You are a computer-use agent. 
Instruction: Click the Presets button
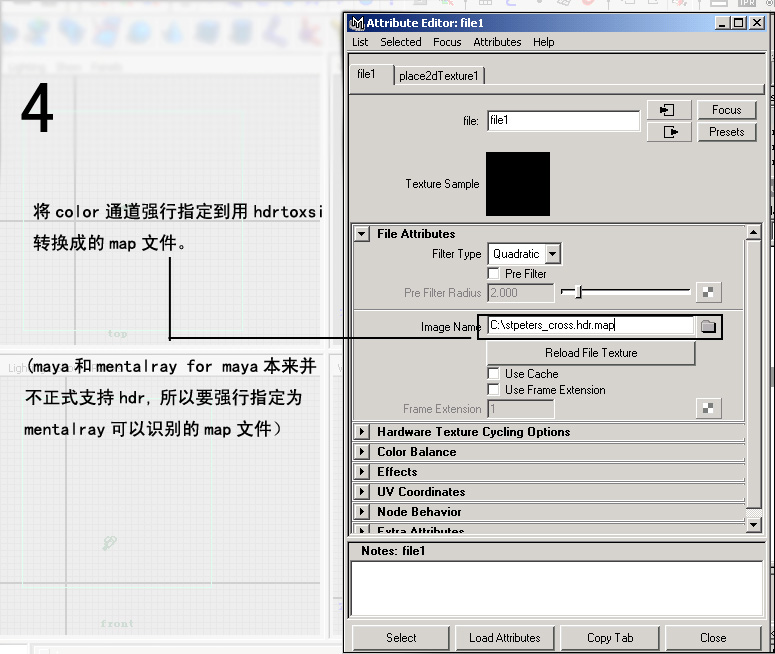click(x=727, y=132)
